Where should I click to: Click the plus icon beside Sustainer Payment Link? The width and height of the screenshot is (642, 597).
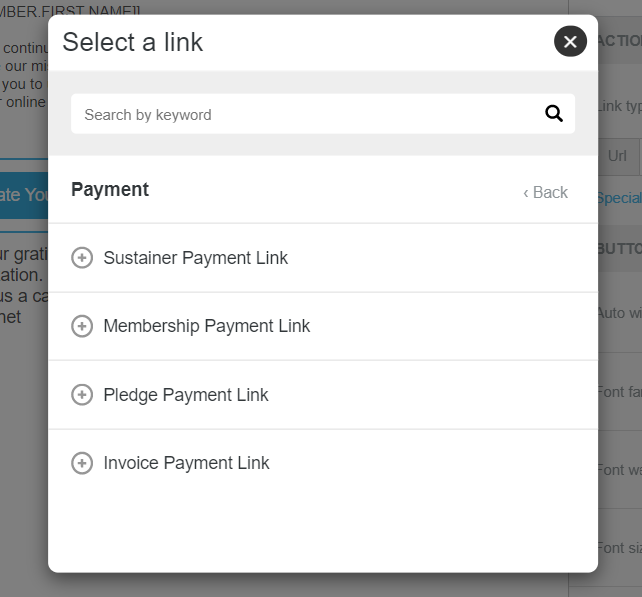pos(82,258)
